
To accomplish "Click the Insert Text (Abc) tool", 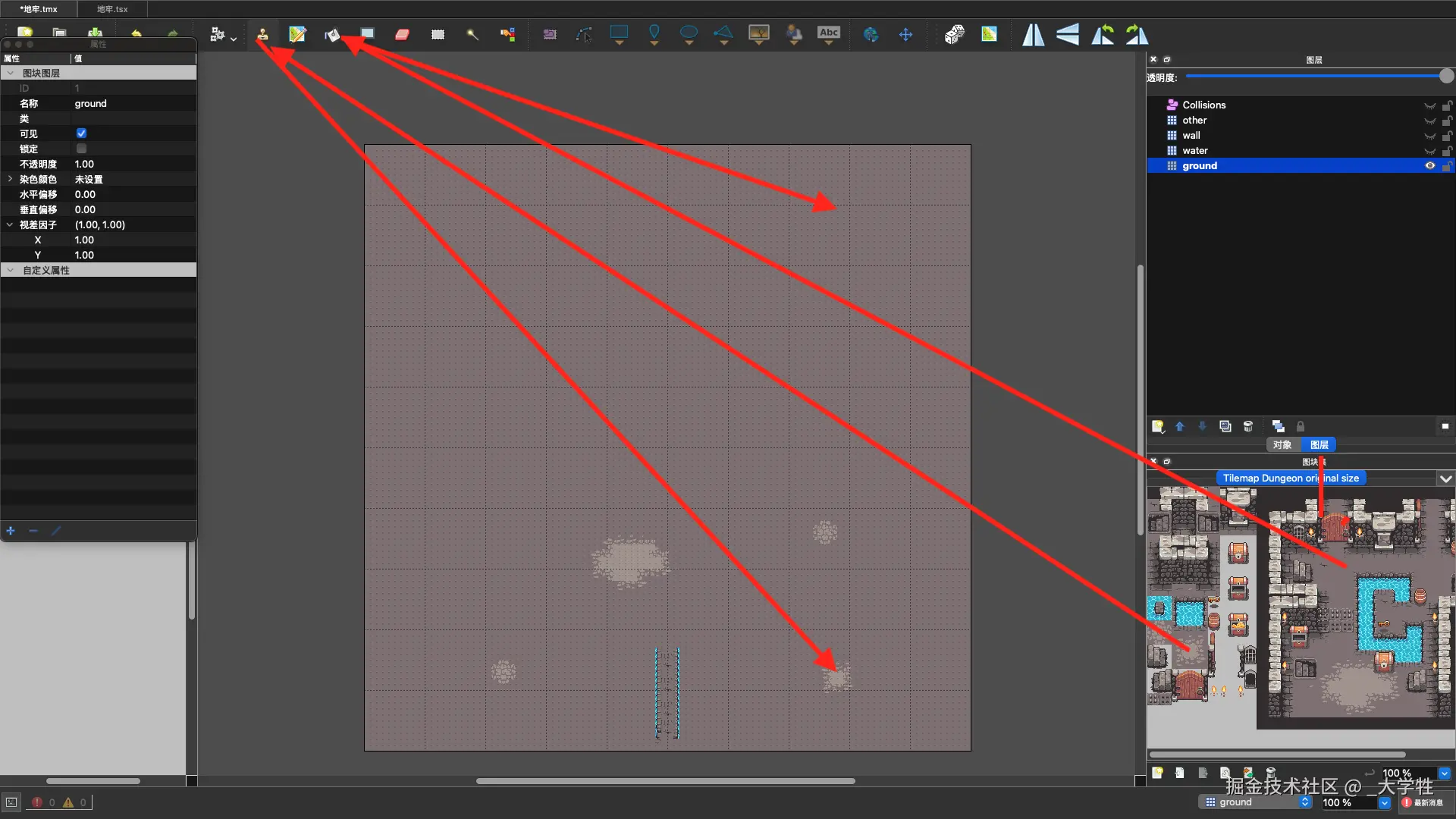I will [828, 33].
